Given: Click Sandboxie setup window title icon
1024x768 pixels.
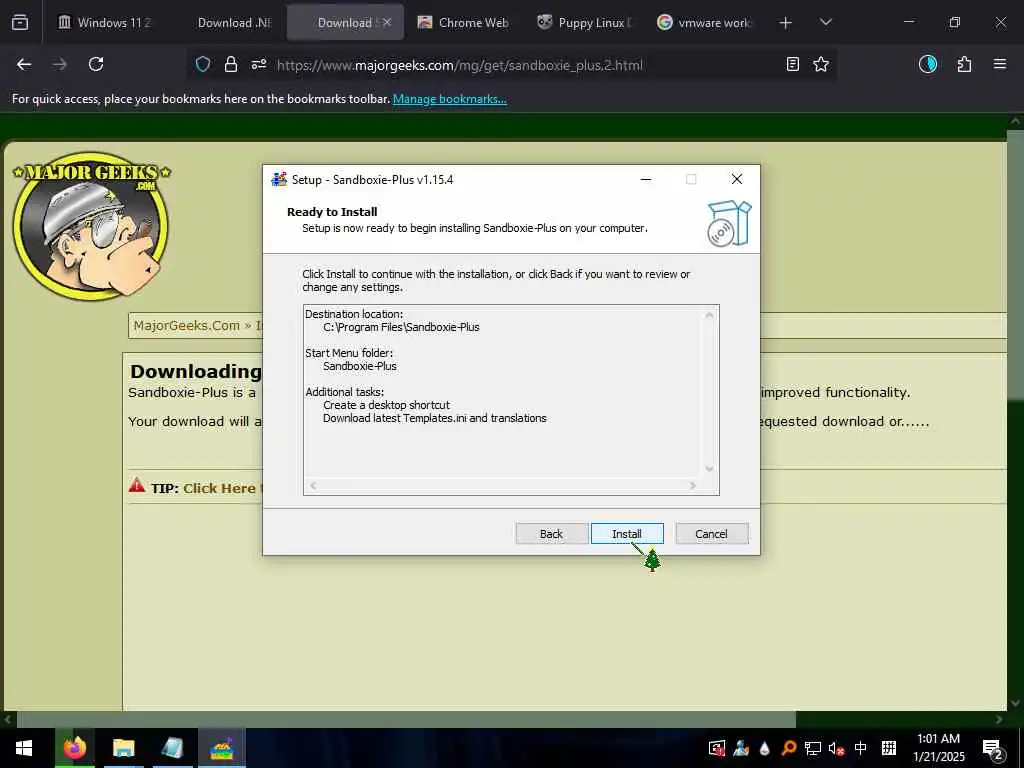Looking at the screenshot, I should pyautogui.click(x=279, y=179).
